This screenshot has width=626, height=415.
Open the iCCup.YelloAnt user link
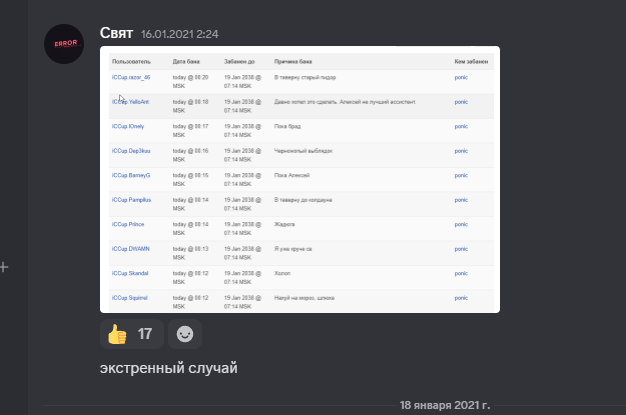point(130,102)
